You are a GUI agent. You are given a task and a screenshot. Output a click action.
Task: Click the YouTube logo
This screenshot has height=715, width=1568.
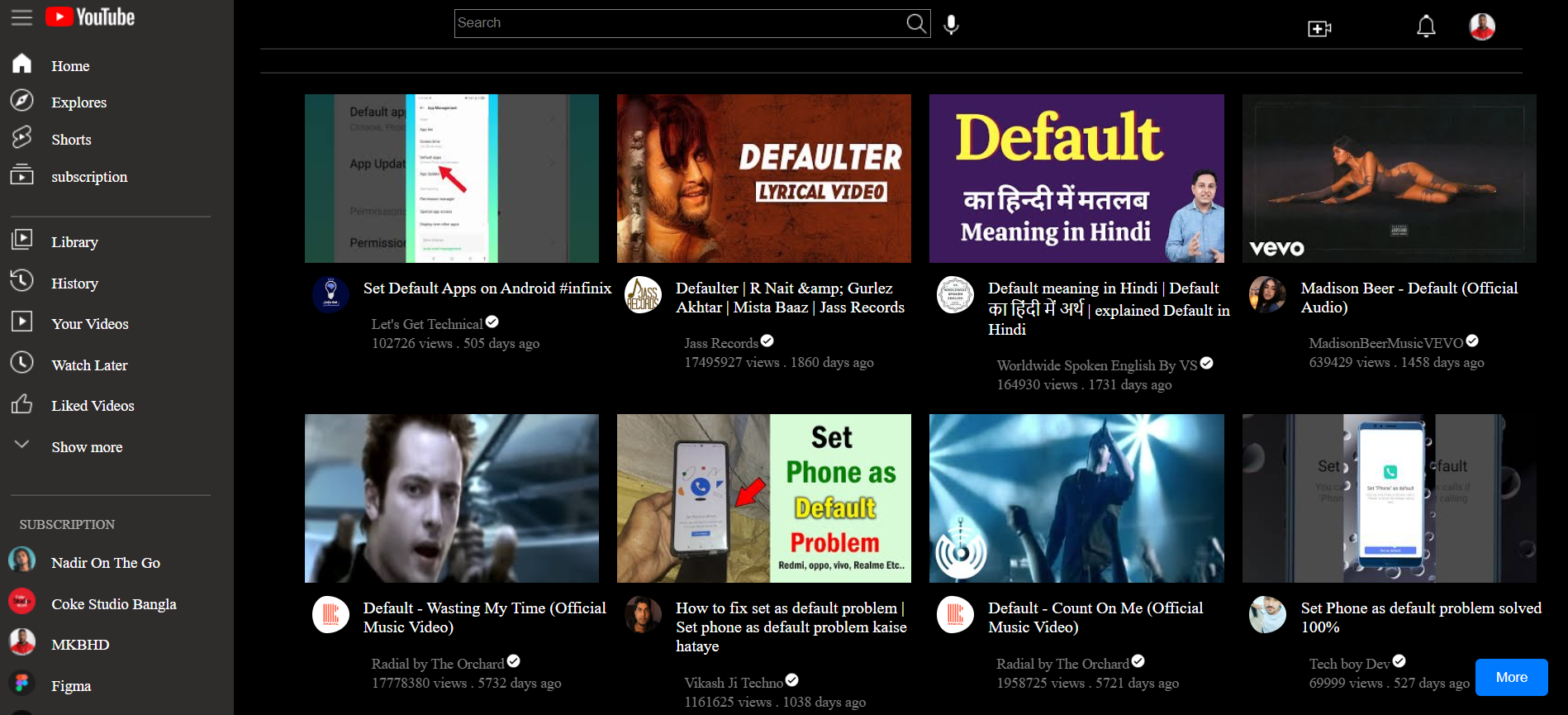click(90, 17)
